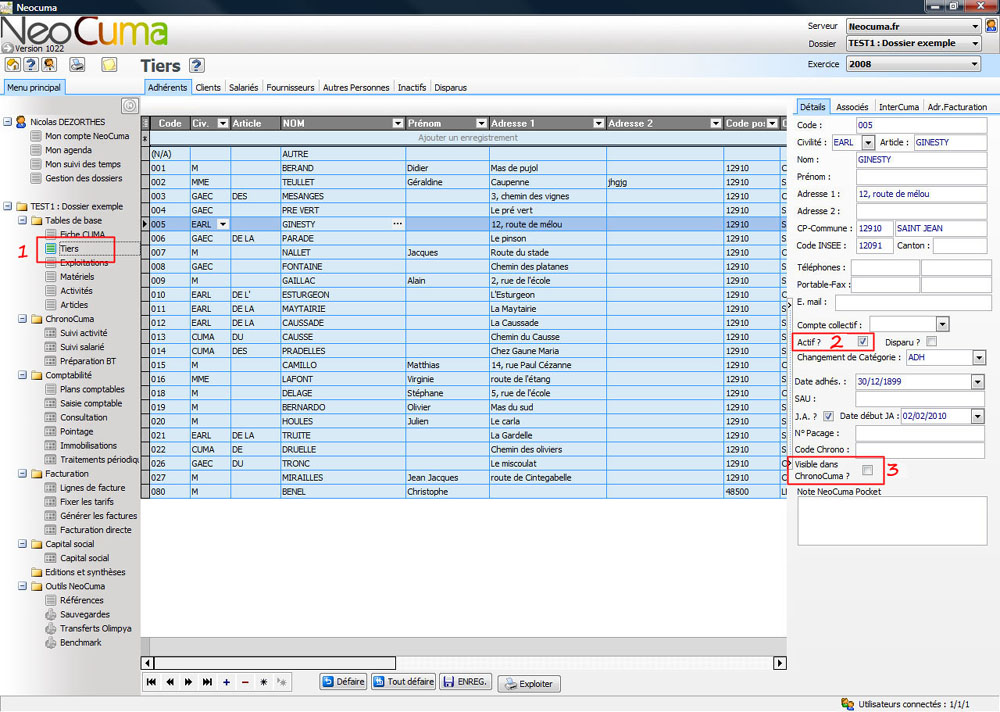
Task: Open the Serveur dropdown
Action: point(975,26)
